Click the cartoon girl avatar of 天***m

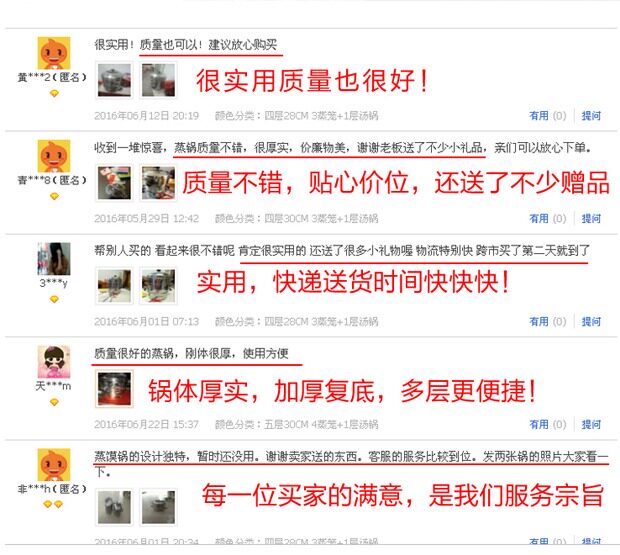54,362
